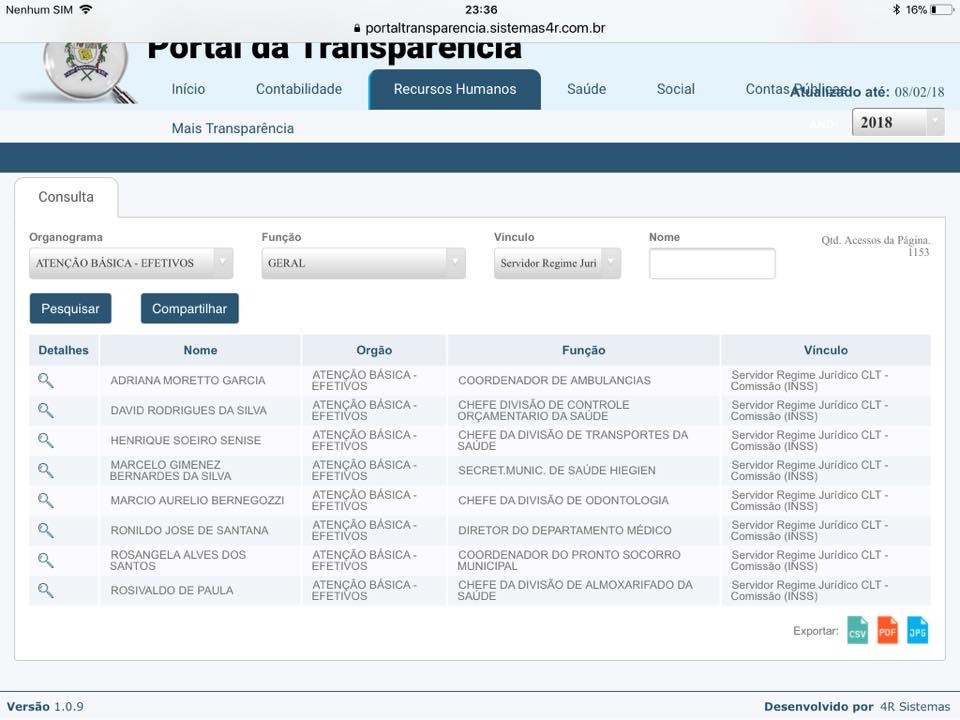The height and width of the screenshot is (720, 960).
Task: Tap the Bluetooth status icon
Action: tap(896, 10)
